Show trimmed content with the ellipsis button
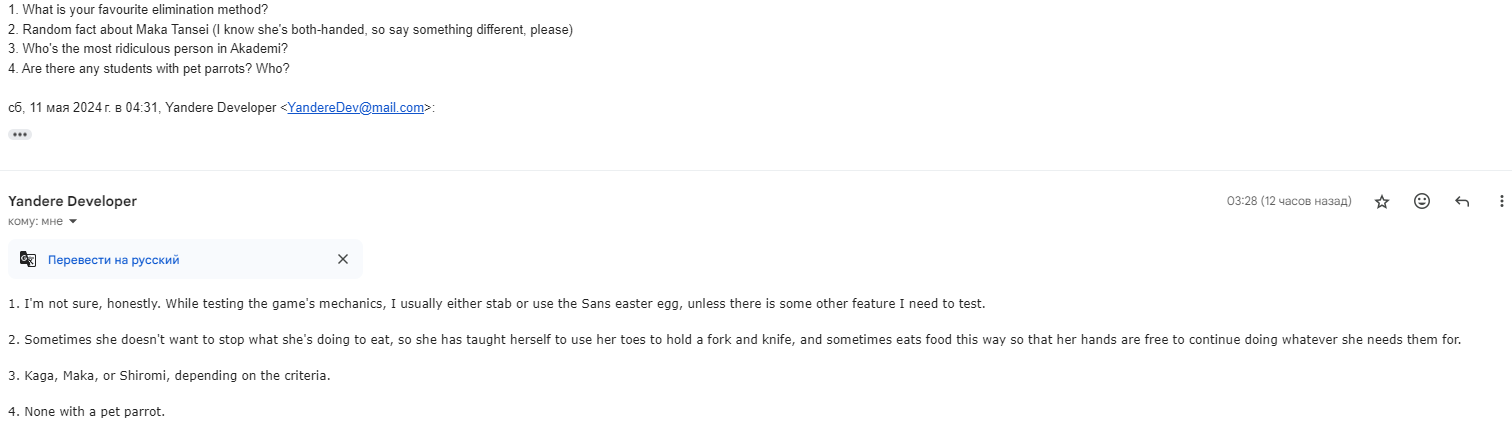Viewport: 1512px width, 434px height. tap(20, 134)
